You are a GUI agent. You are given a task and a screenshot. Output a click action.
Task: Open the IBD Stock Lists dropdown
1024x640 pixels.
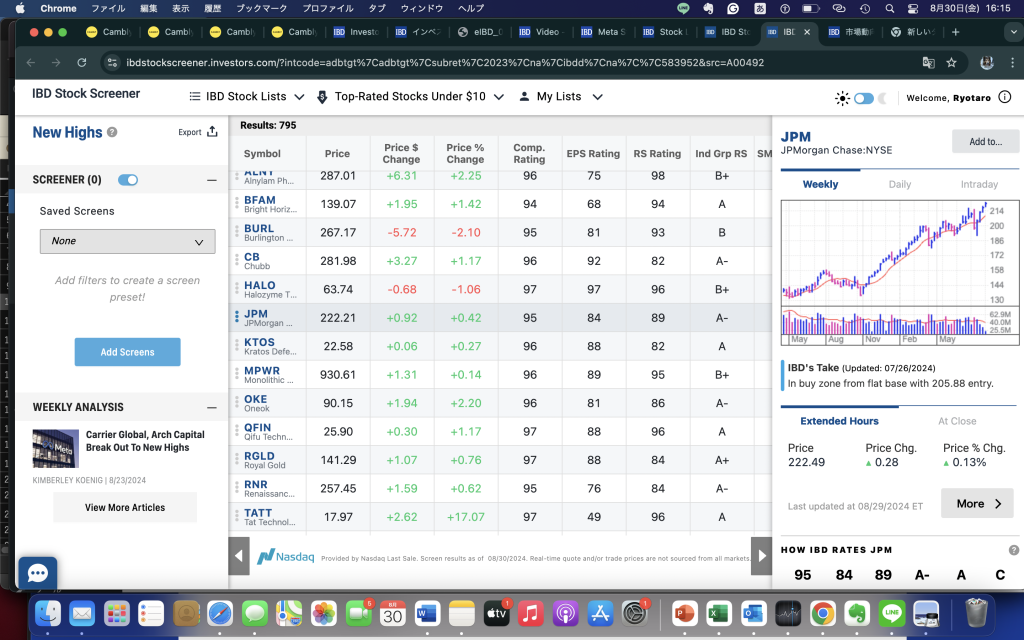pos(247,97)
